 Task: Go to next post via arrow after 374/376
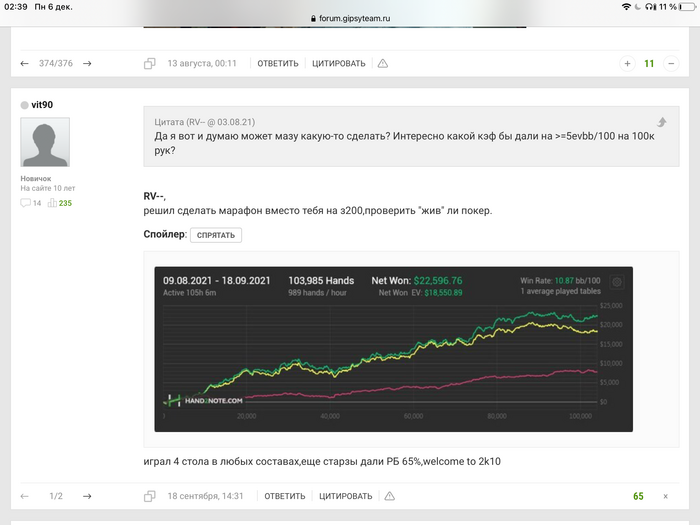(87, 63)
